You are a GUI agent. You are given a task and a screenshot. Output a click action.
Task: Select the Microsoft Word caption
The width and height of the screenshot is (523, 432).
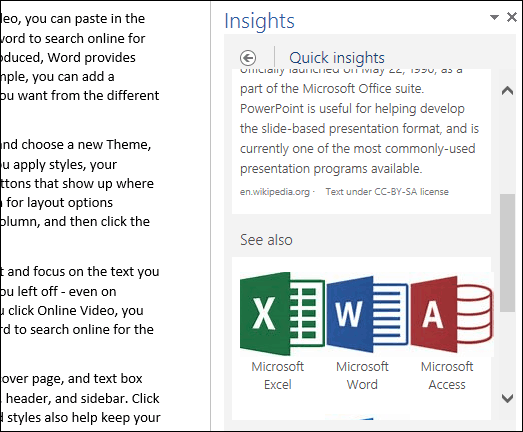362,376
